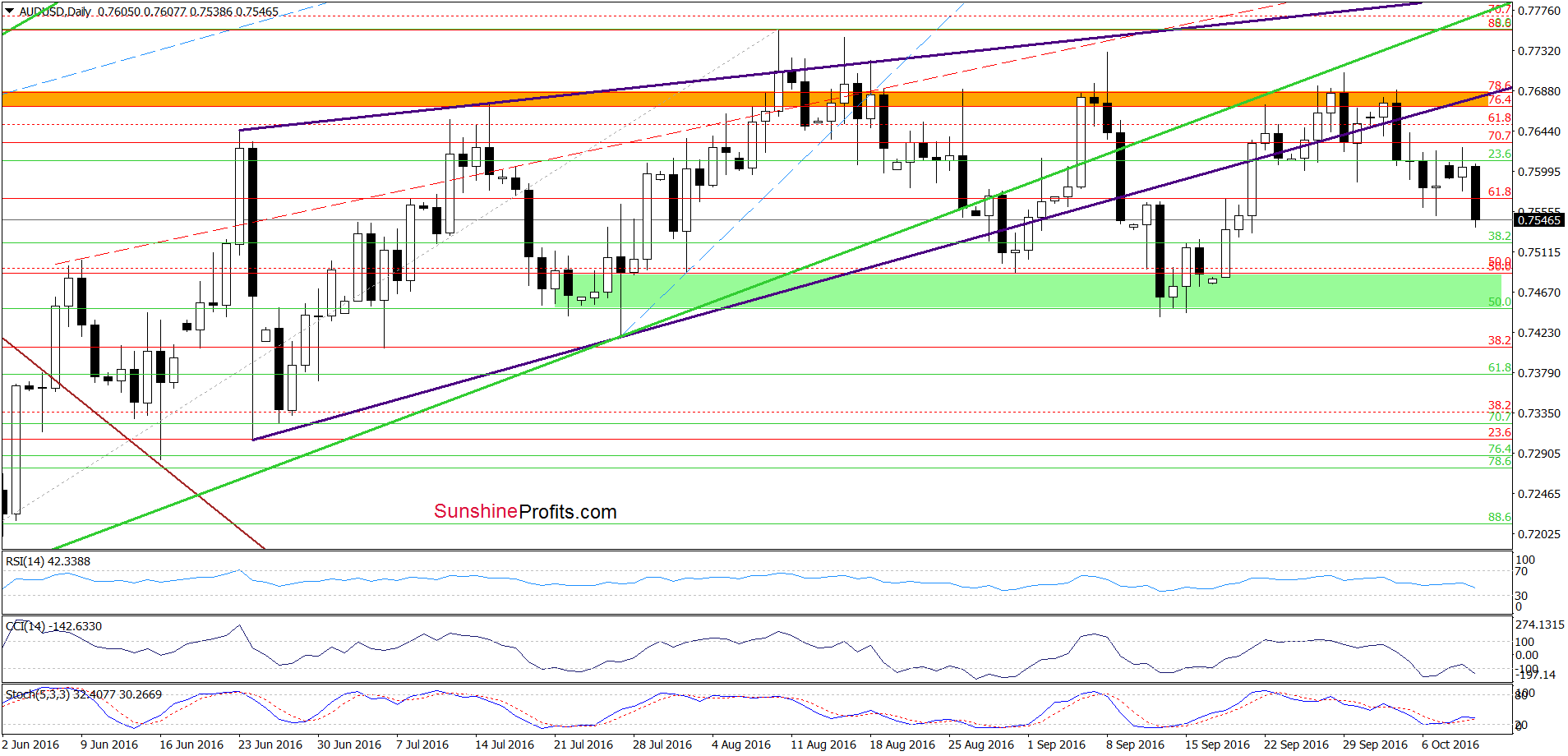Click the 14 Jul 2016 date label

[505, 744]
